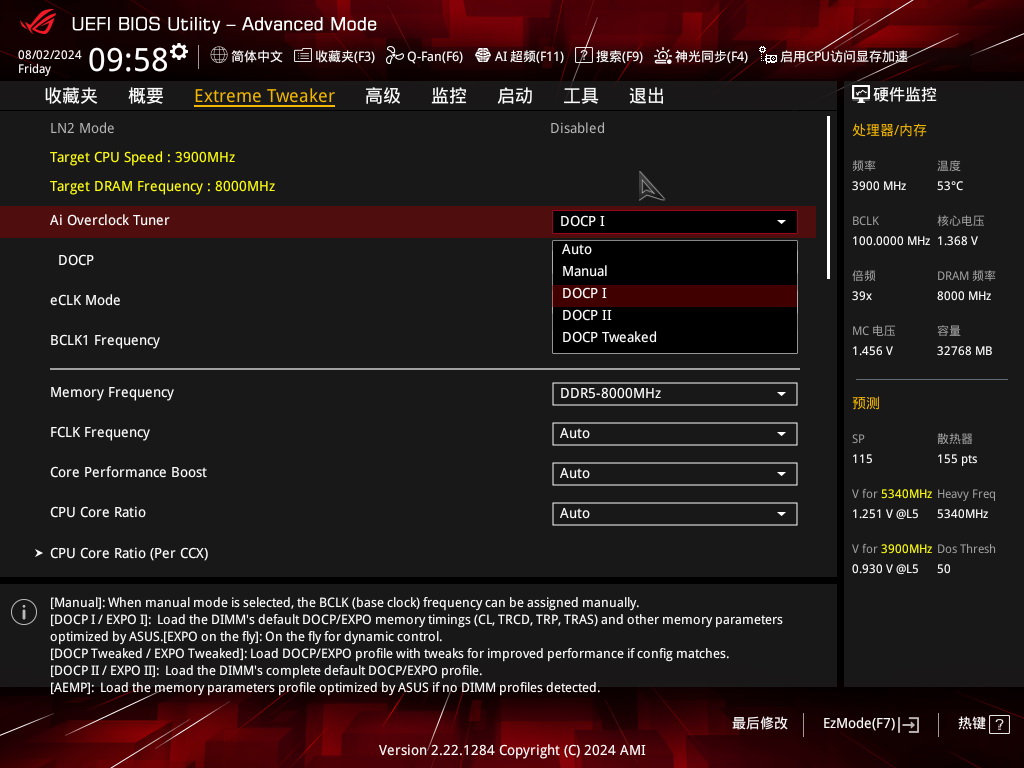This screenshot has width=1024, height=768.
Task: Open favorites list icon (F3)
Action: click(302, 56)
